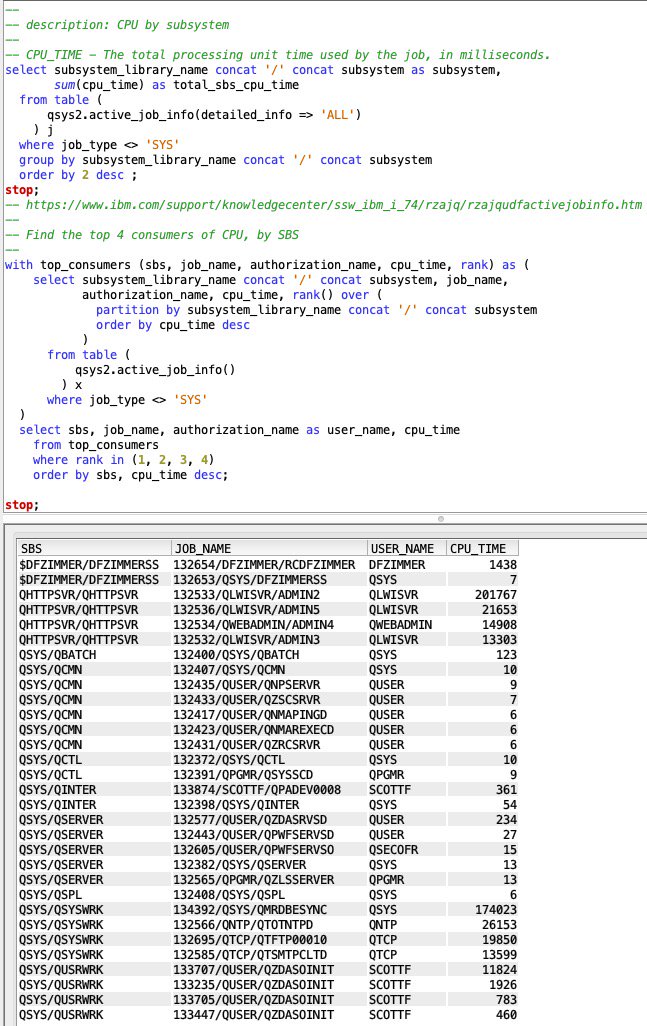Select job 132534/QWEBADMIN/ADMIN4
The width and height of the screenshot is (647, 1026).
point(253,624)
